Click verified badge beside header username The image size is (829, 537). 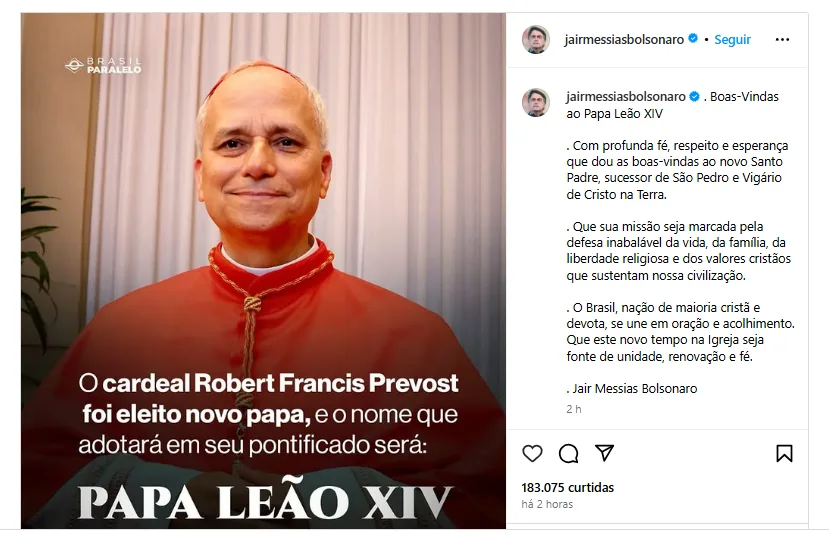click(693, 39)
